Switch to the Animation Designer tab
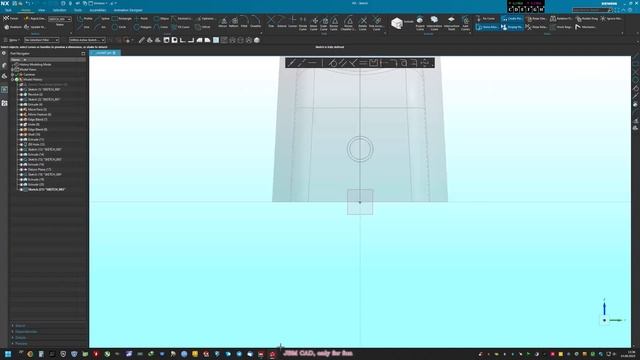 (x=128, y=10)
